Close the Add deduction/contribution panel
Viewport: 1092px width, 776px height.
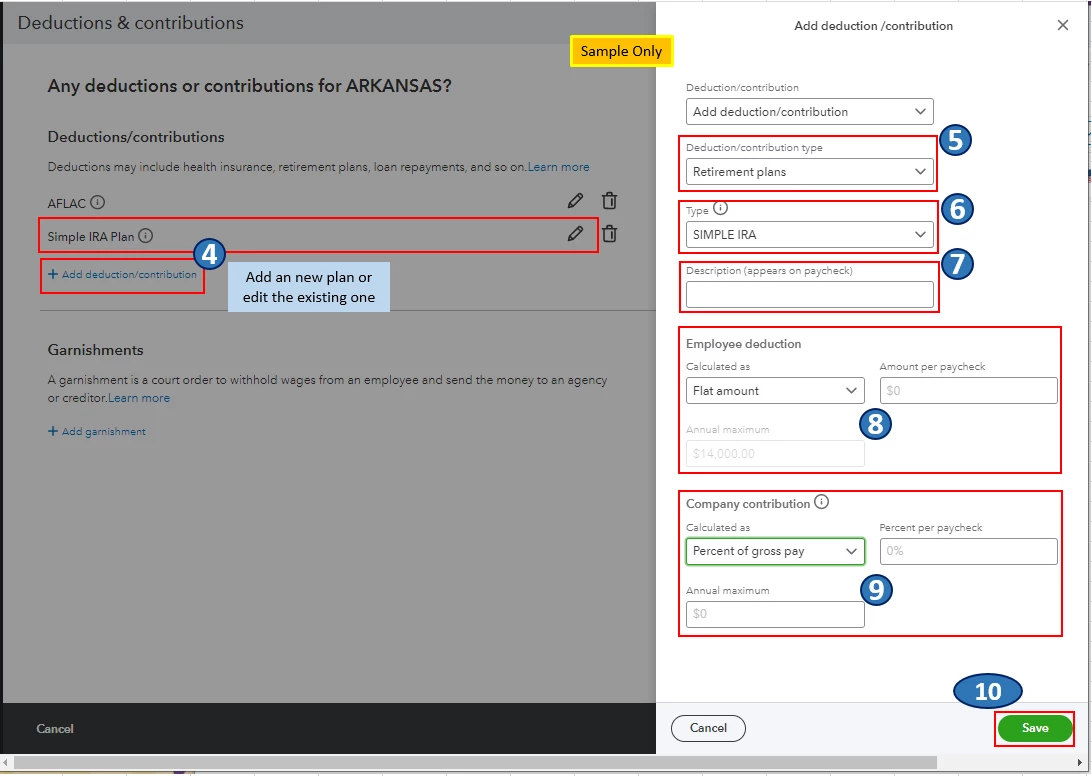point(1063,25)
